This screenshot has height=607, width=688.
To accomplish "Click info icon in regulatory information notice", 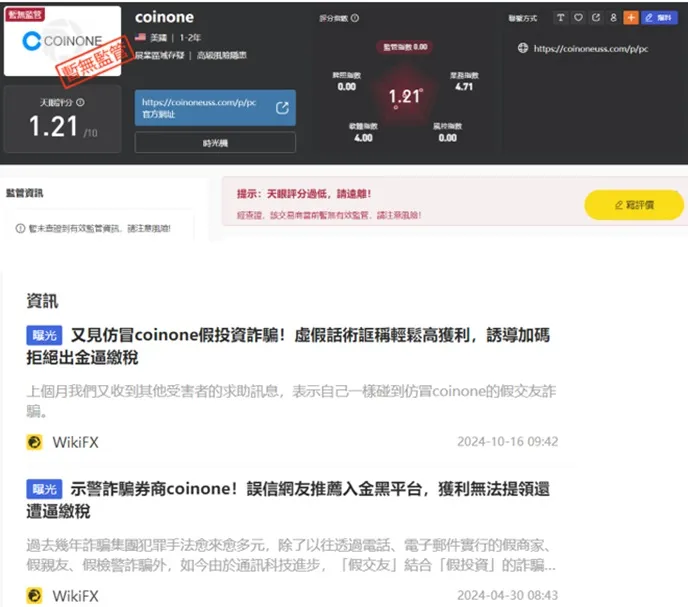I will coord(20,228).
